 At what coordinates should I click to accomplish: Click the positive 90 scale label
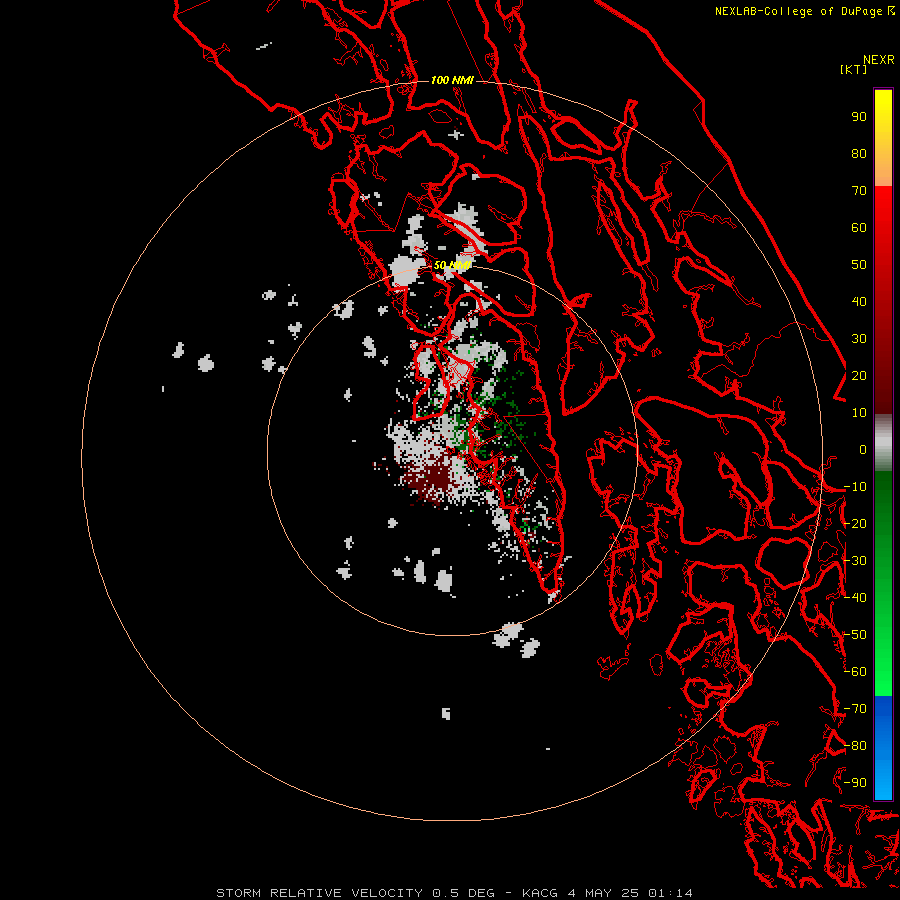(x=859, y=117)
